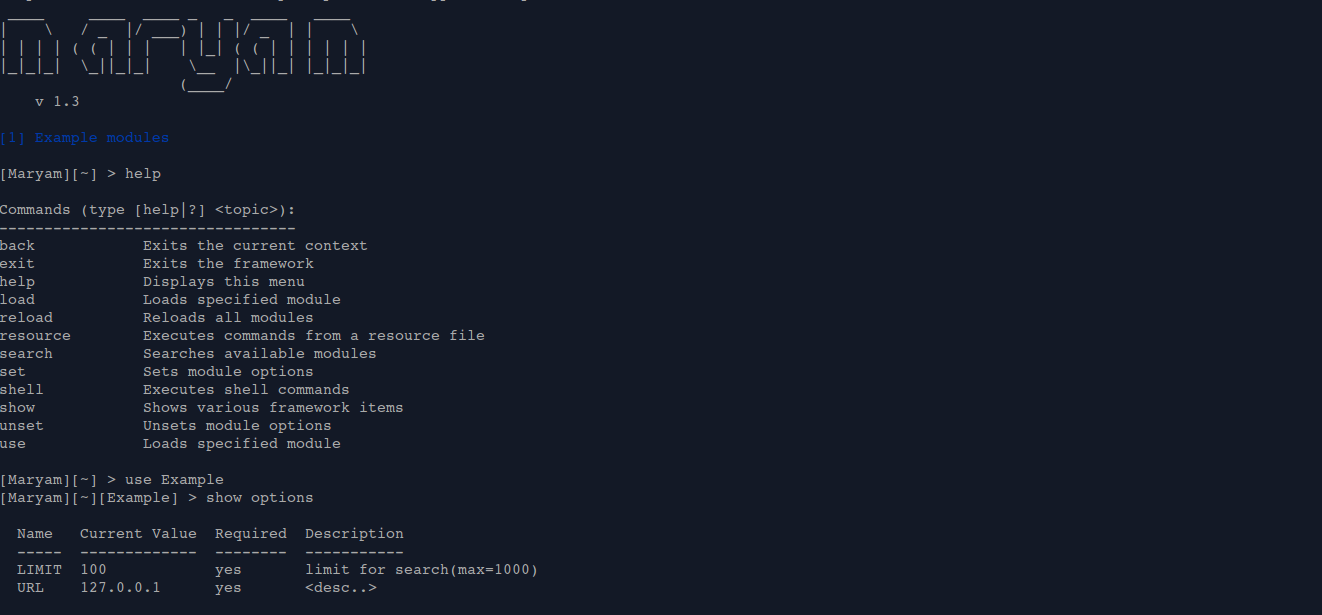Click "Displays this menu" description text

tap(224, 282)
